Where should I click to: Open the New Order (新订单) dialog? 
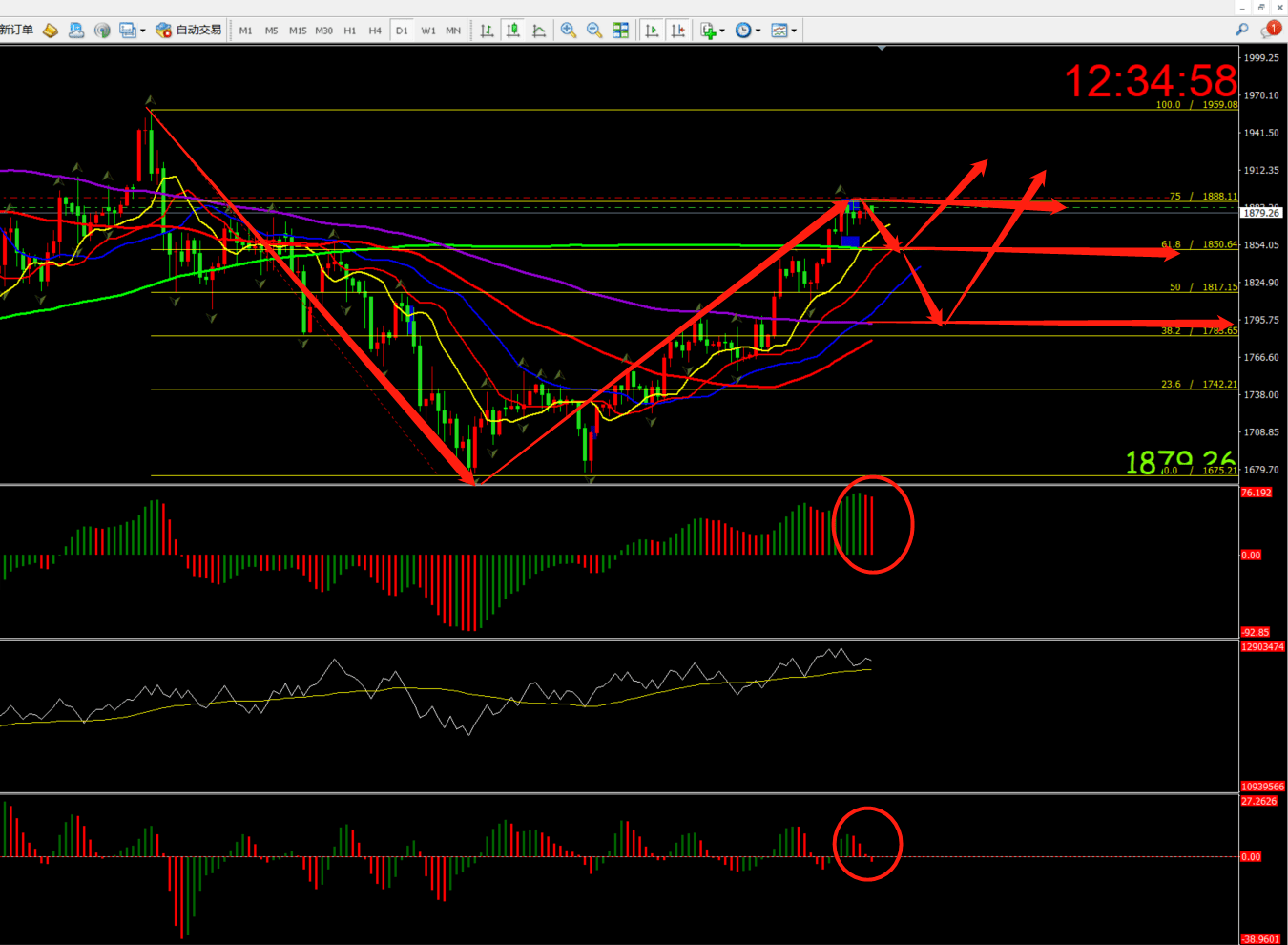[x=16, y=31]
